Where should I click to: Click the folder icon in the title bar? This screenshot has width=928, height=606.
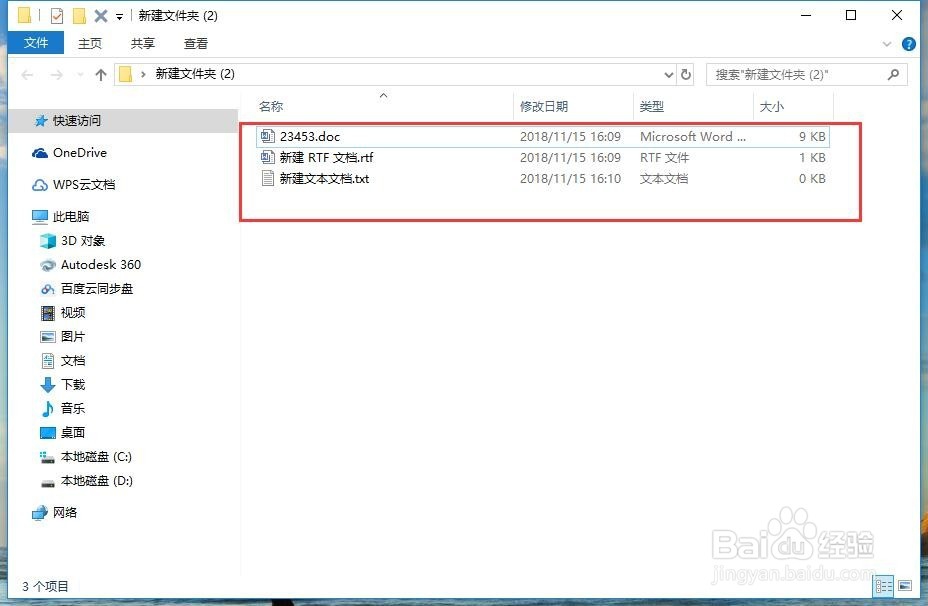tap(24, 15)
